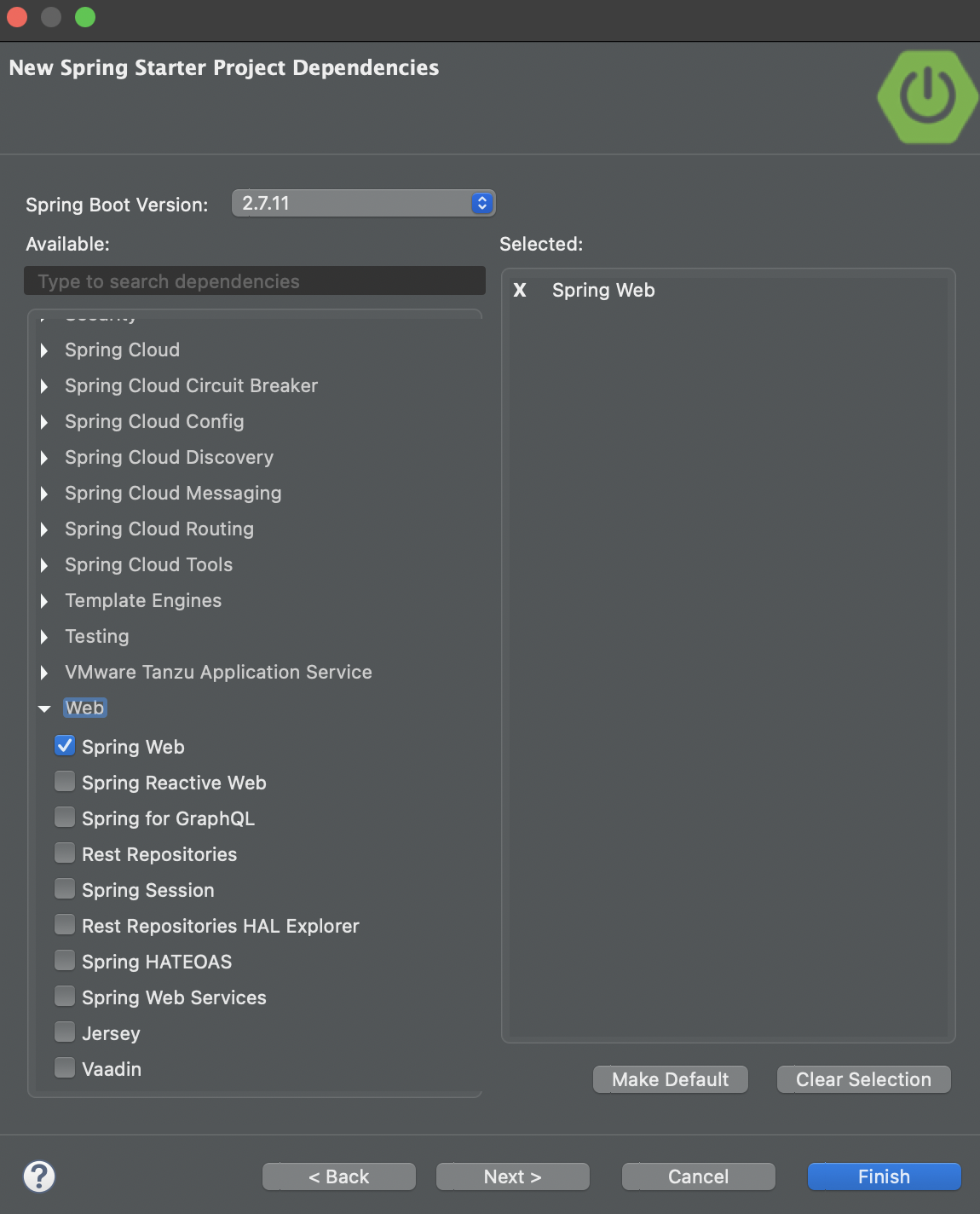Go back with the < Back button
980x1214 pixels.
point(339,1176)
